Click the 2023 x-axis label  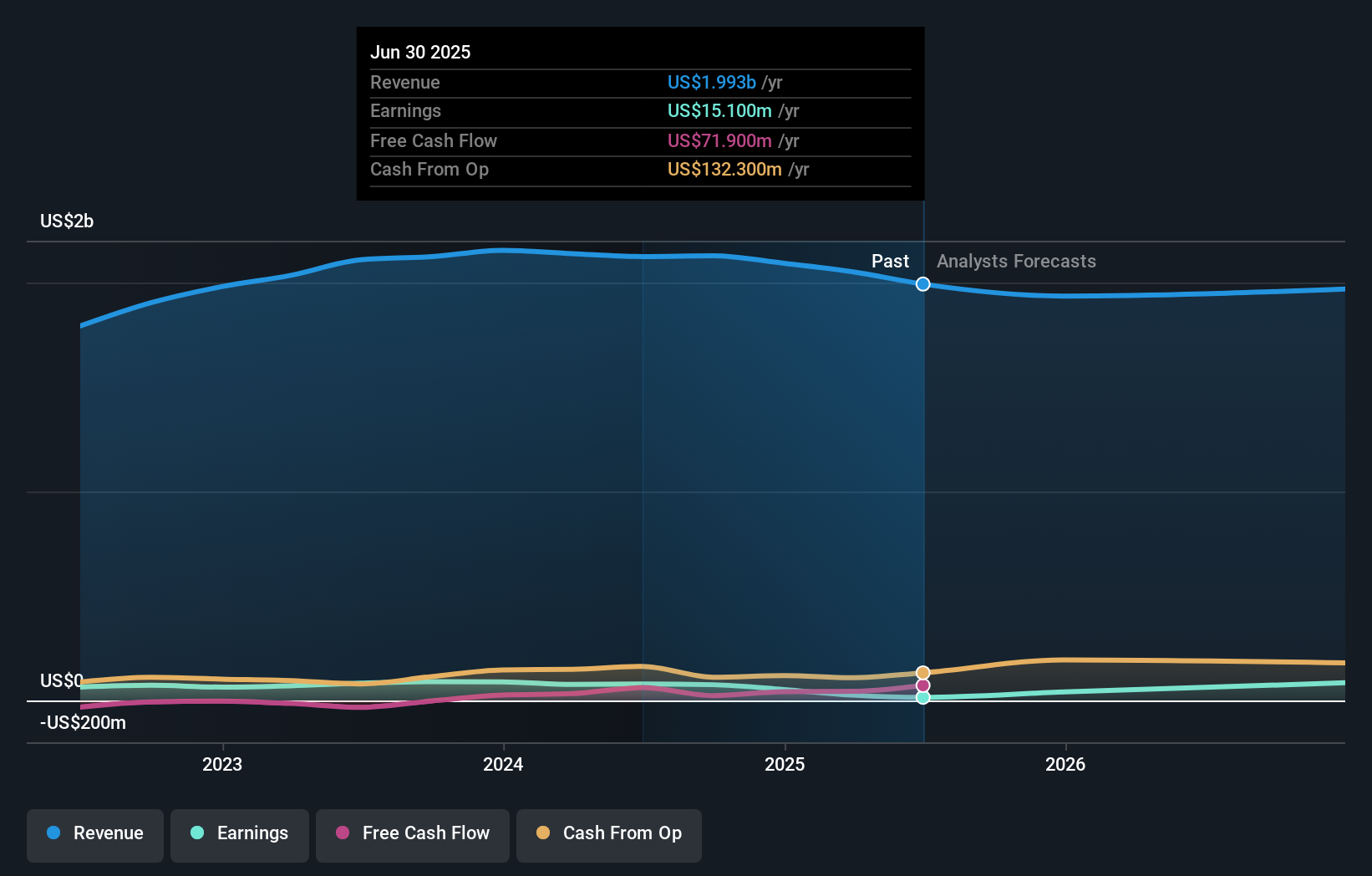(222, 764)
